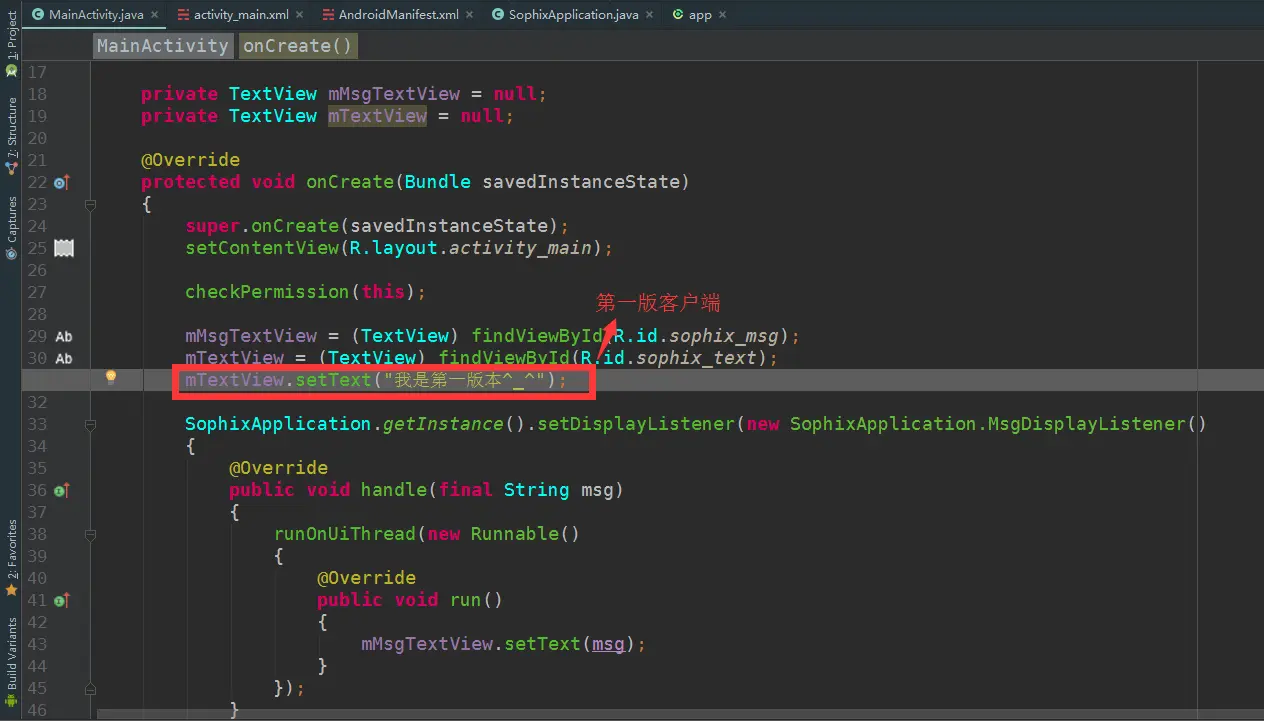This screenshot has width=1264, height=721.
Task: Open the Build Variants tool window
Action: pyautogui.click(x=11, y=661)
